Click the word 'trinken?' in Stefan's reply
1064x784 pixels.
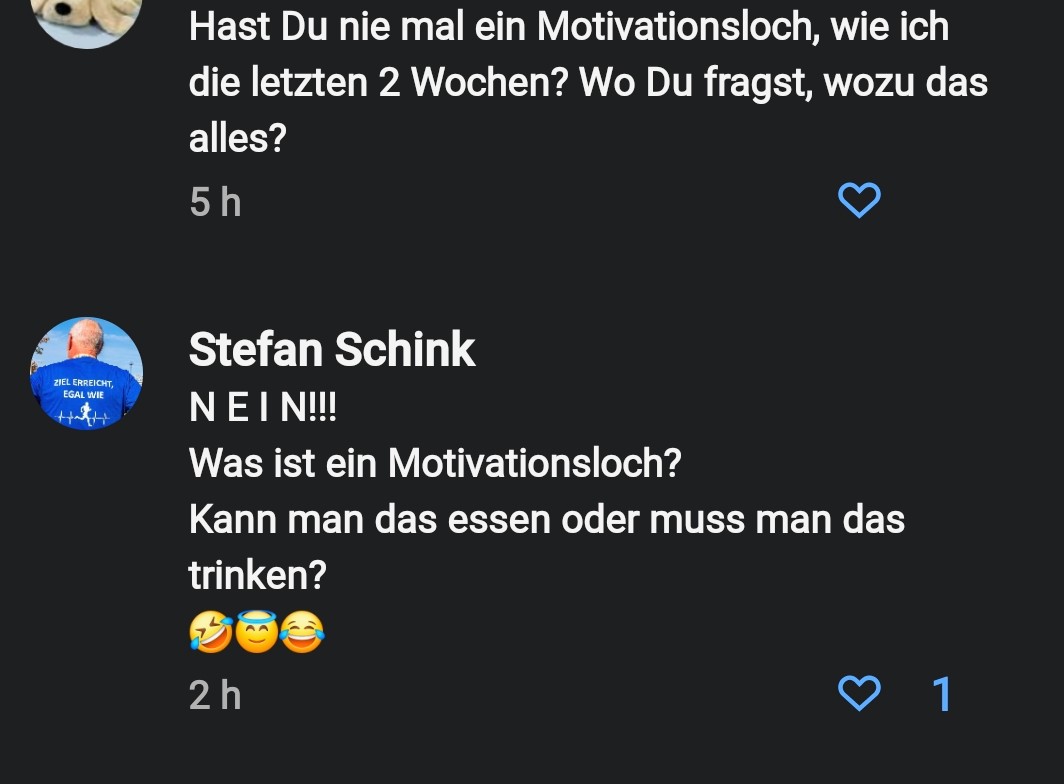[x=258, y=575]
